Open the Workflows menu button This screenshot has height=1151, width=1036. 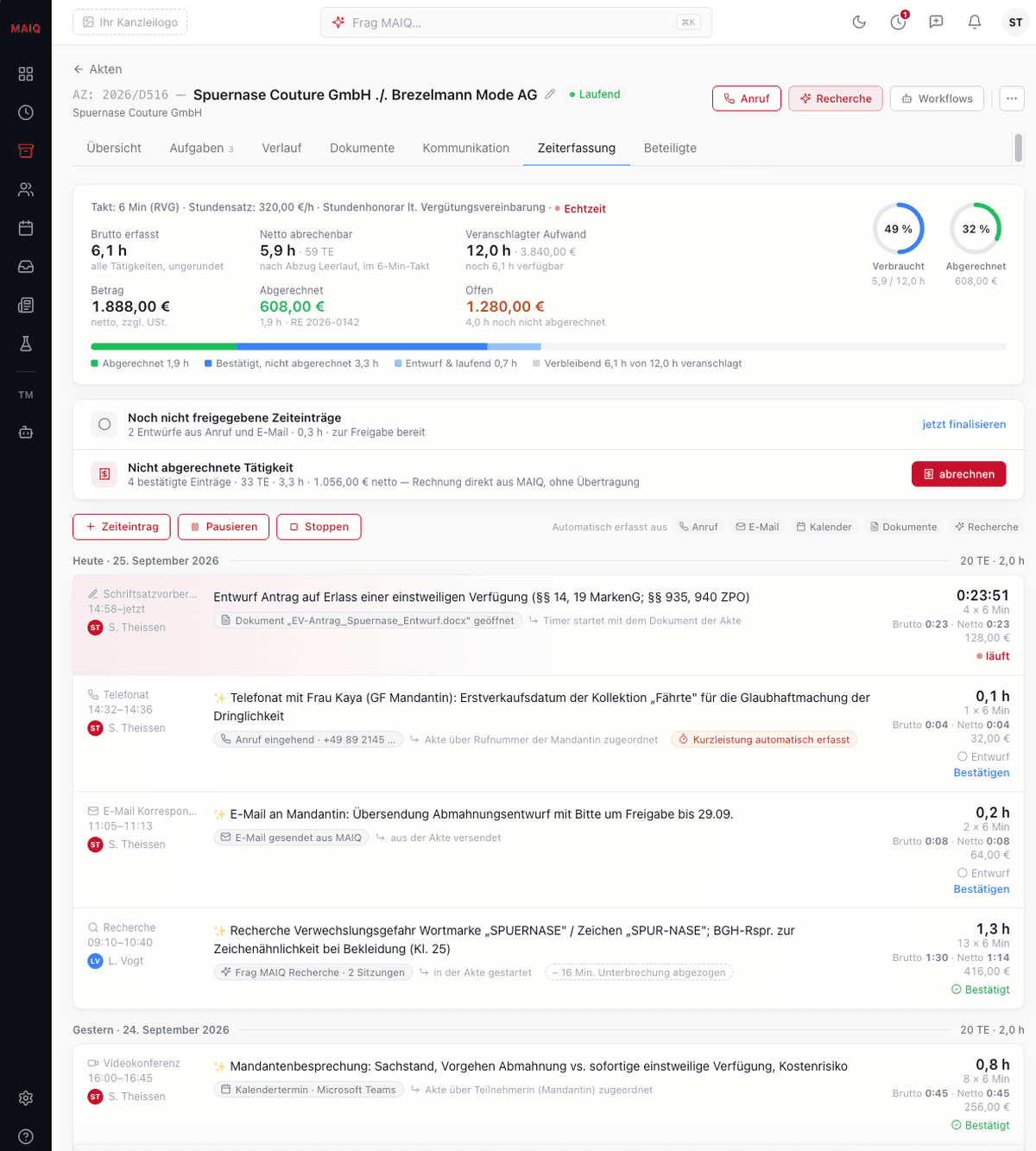coord(938,98)
